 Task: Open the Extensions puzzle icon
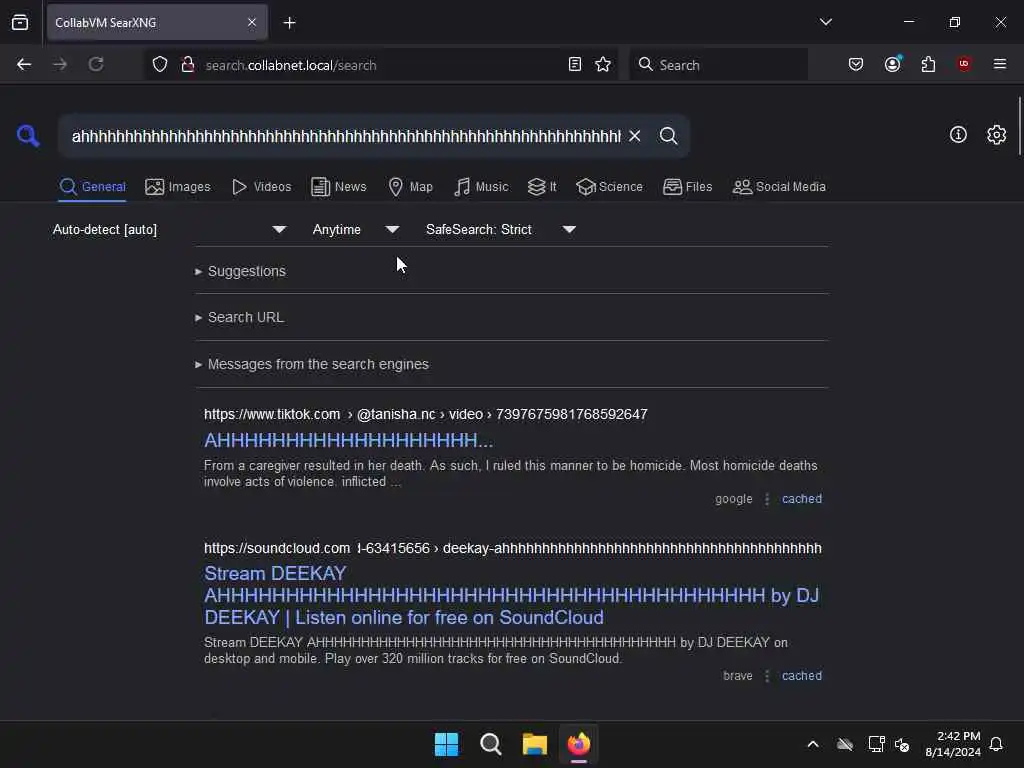coord(928,64)
